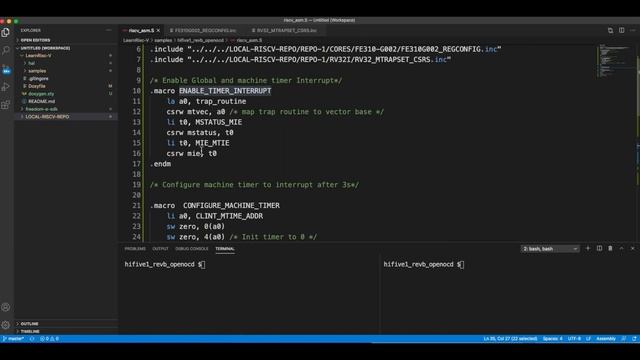The height and width of the screenshot is (360, 640).
Task: Click CONFIGURE_MACHINE_TIMER on line 21
Action: tap(231, 205)
